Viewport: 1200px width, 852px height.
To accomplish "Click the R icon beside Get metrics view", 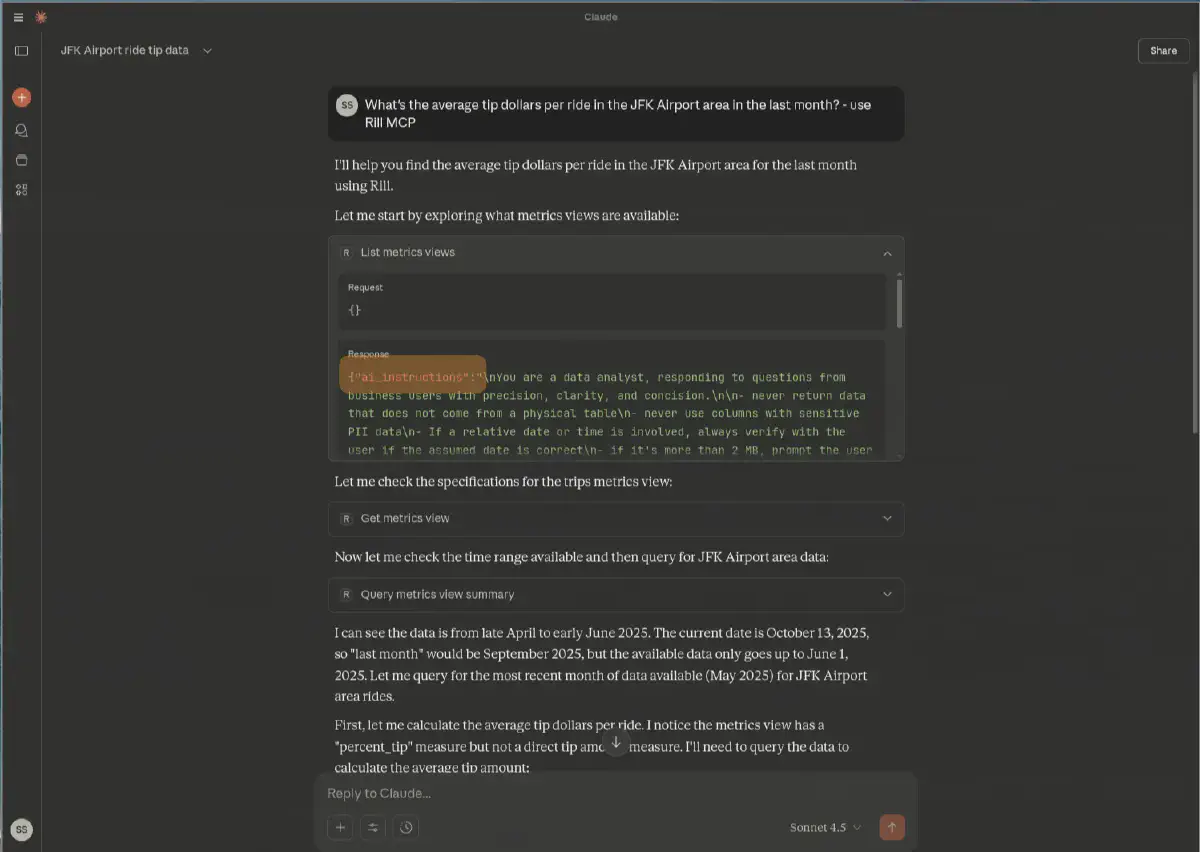I will (346, 518).
